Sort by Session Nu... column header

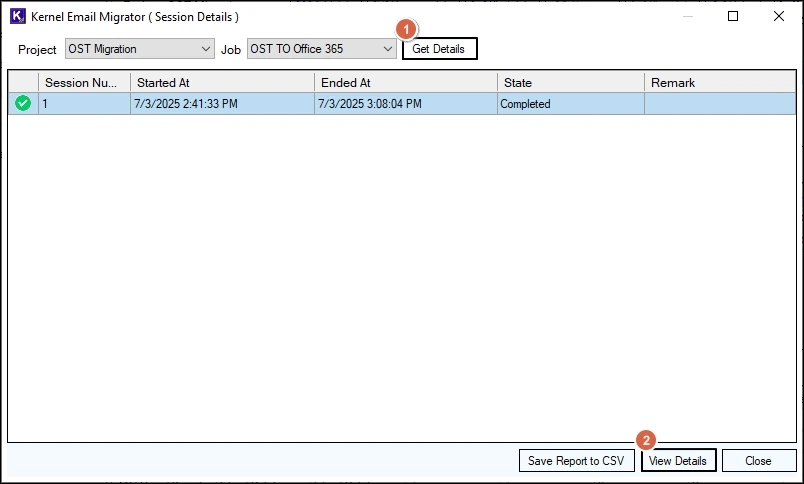[85, 83]
